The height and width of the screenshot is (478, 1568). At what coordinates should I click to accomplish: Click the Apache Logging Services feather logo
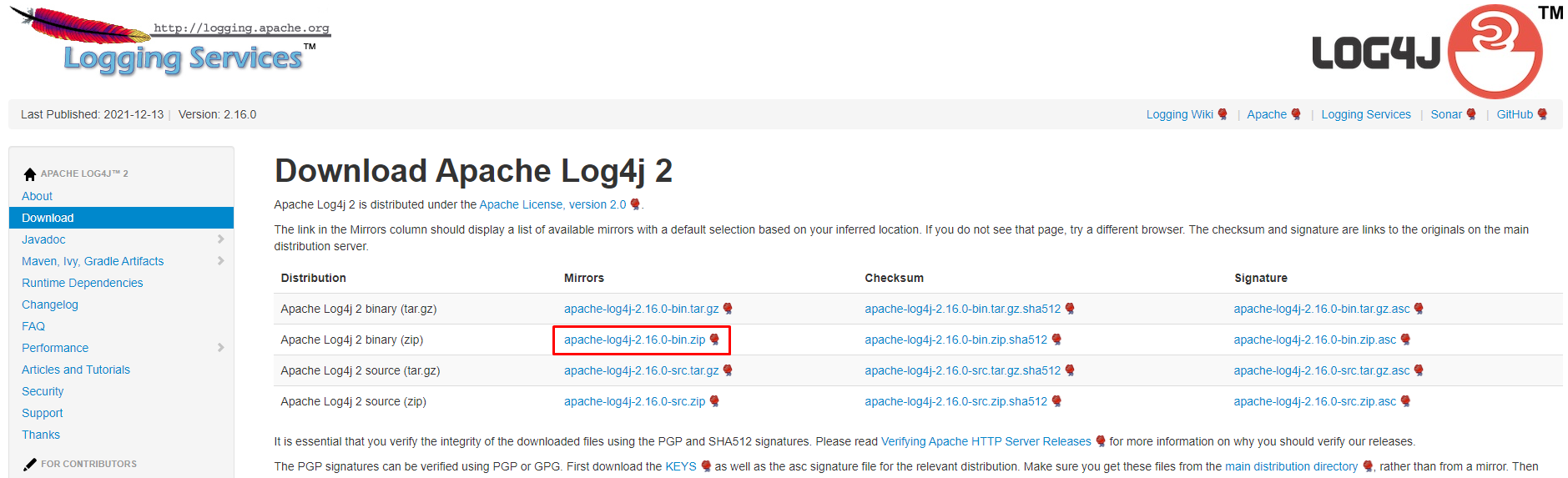pyautogui.click(x=171, y=42)
